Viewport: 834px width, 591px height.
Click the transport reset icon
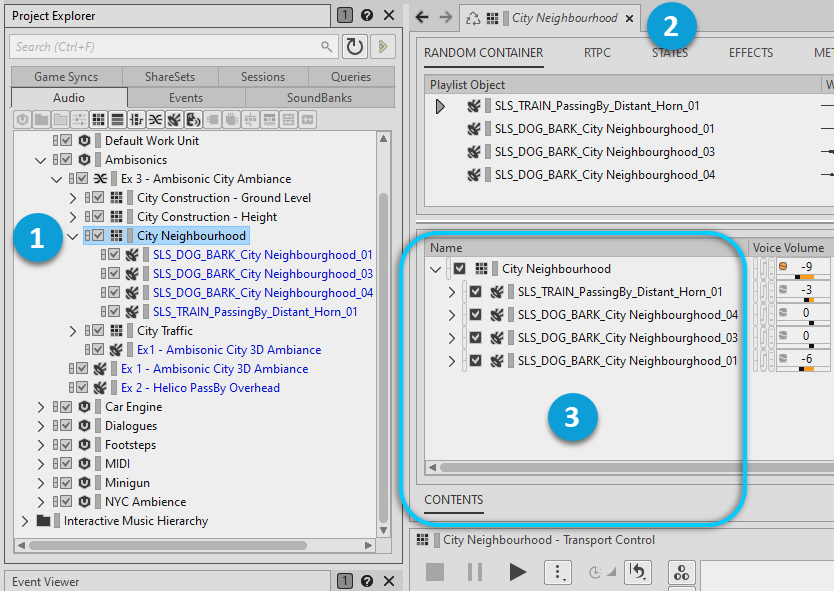(x=636, y=572)
